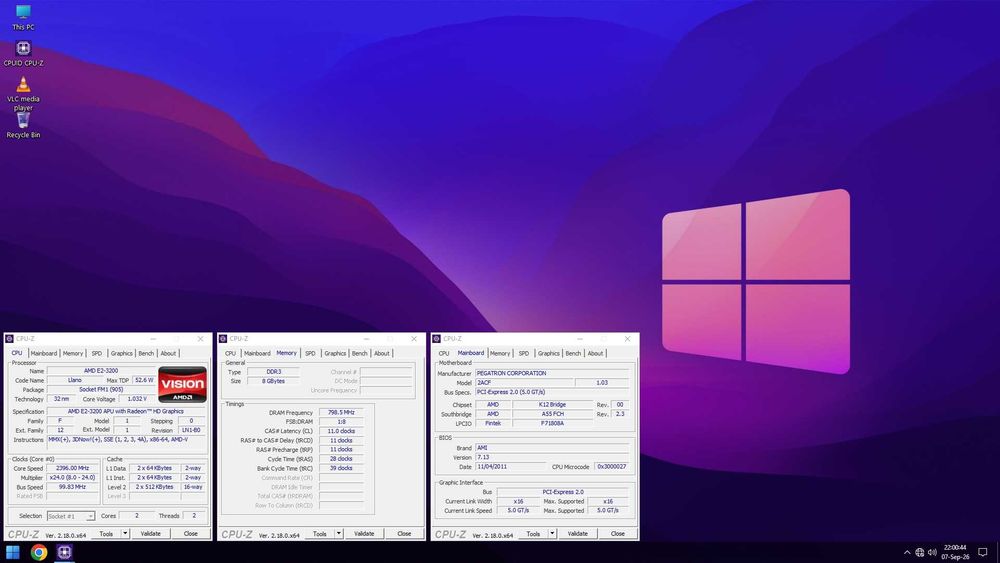The width and height of the screenshot is (1000, 563).
Task: Click BIOS Brand field AMI
Action: 552,448
